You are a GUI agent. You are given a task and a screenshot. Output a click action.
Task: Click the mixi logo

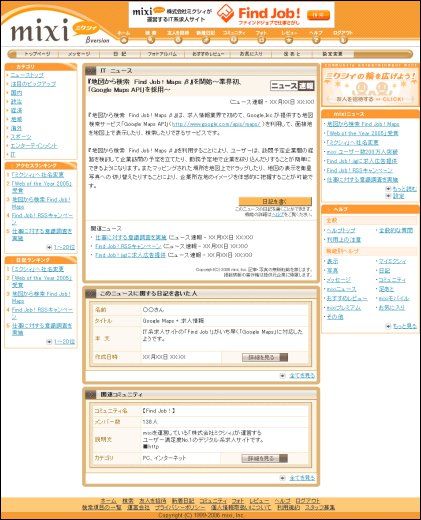click(40, 31)
